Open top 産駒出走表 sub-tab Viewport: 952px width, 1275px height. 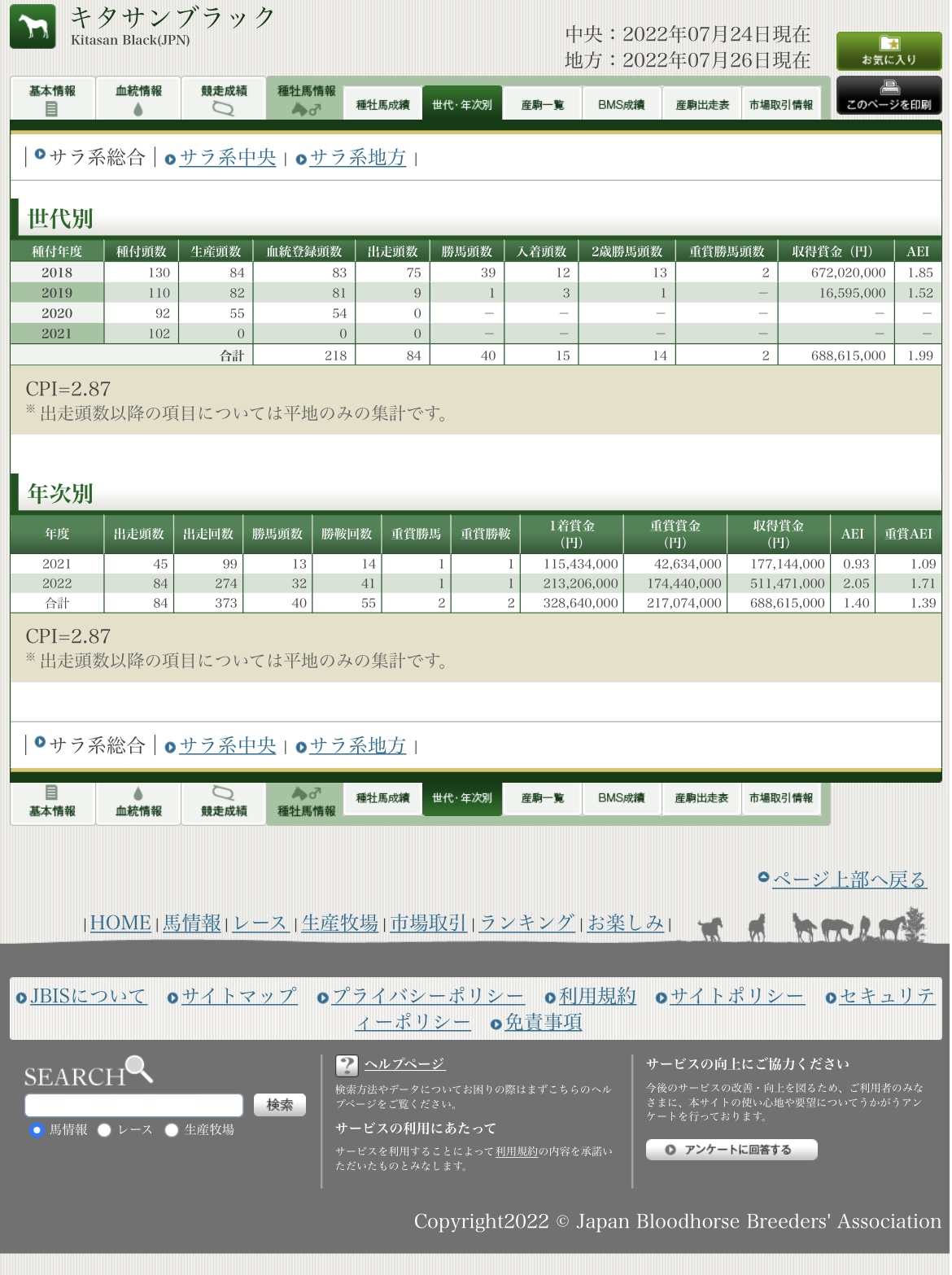tap(701, 104)
